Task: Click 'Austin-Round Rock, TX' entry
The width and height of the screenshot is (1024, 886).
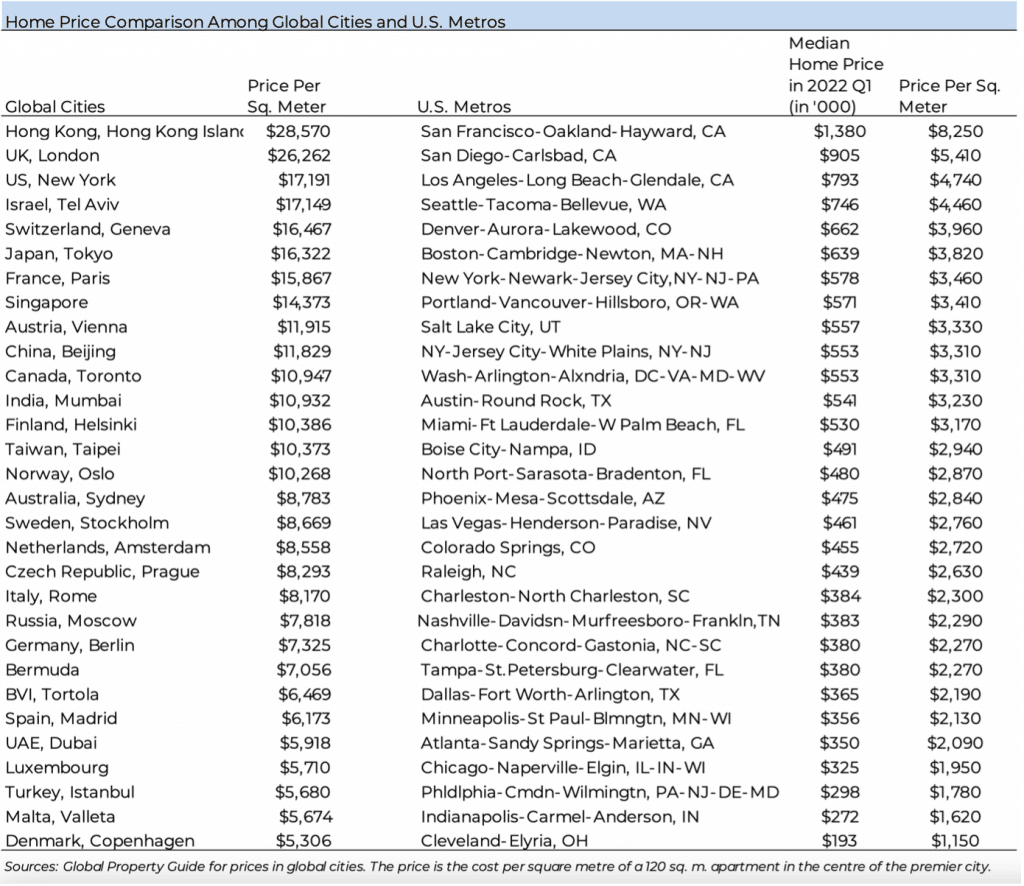Action: coord(516,400)
